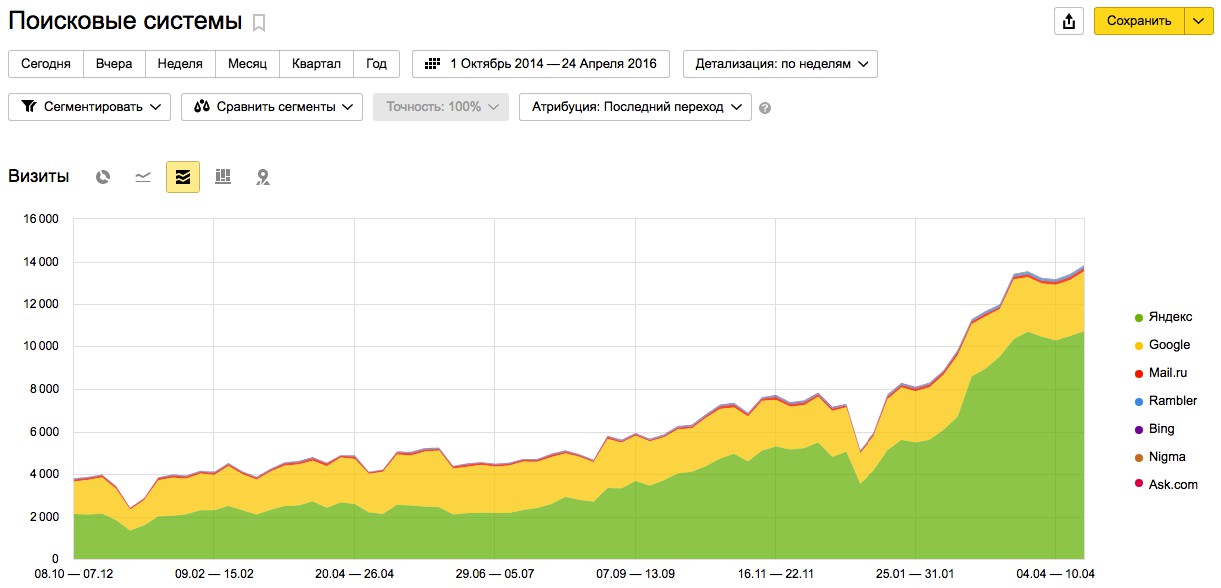The image size is (1221, 588).
Task: Expand the Сегментировать dropdown
Action: tap(89, 107)
